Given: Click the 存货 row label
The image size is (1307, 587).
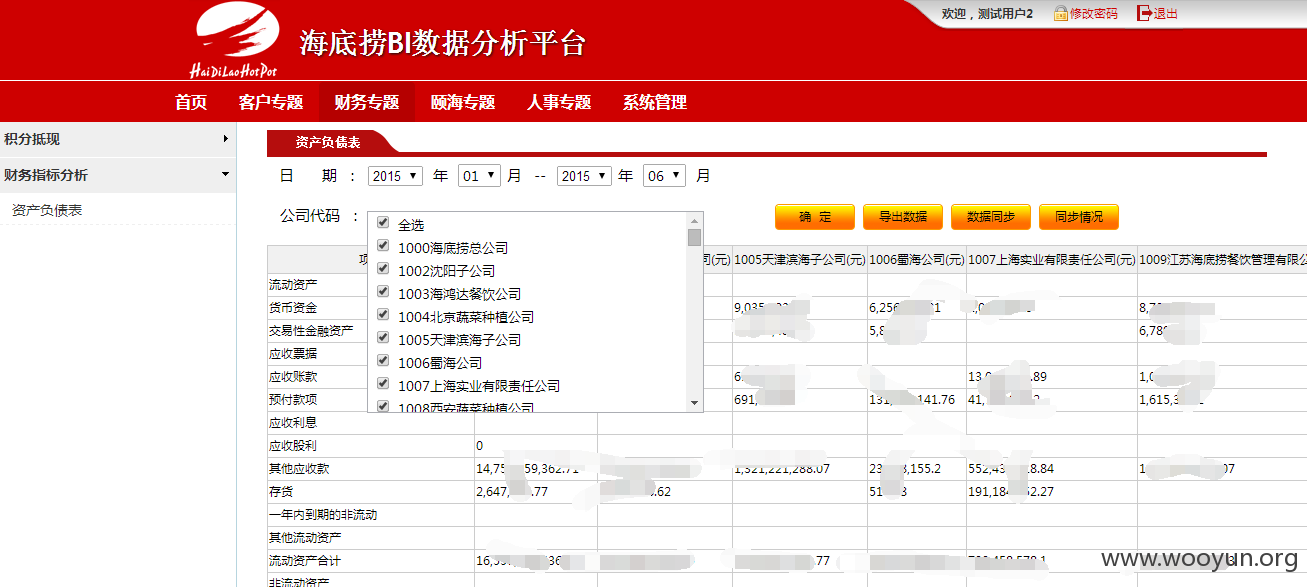Looking at the screenshot, I should 281,491.
